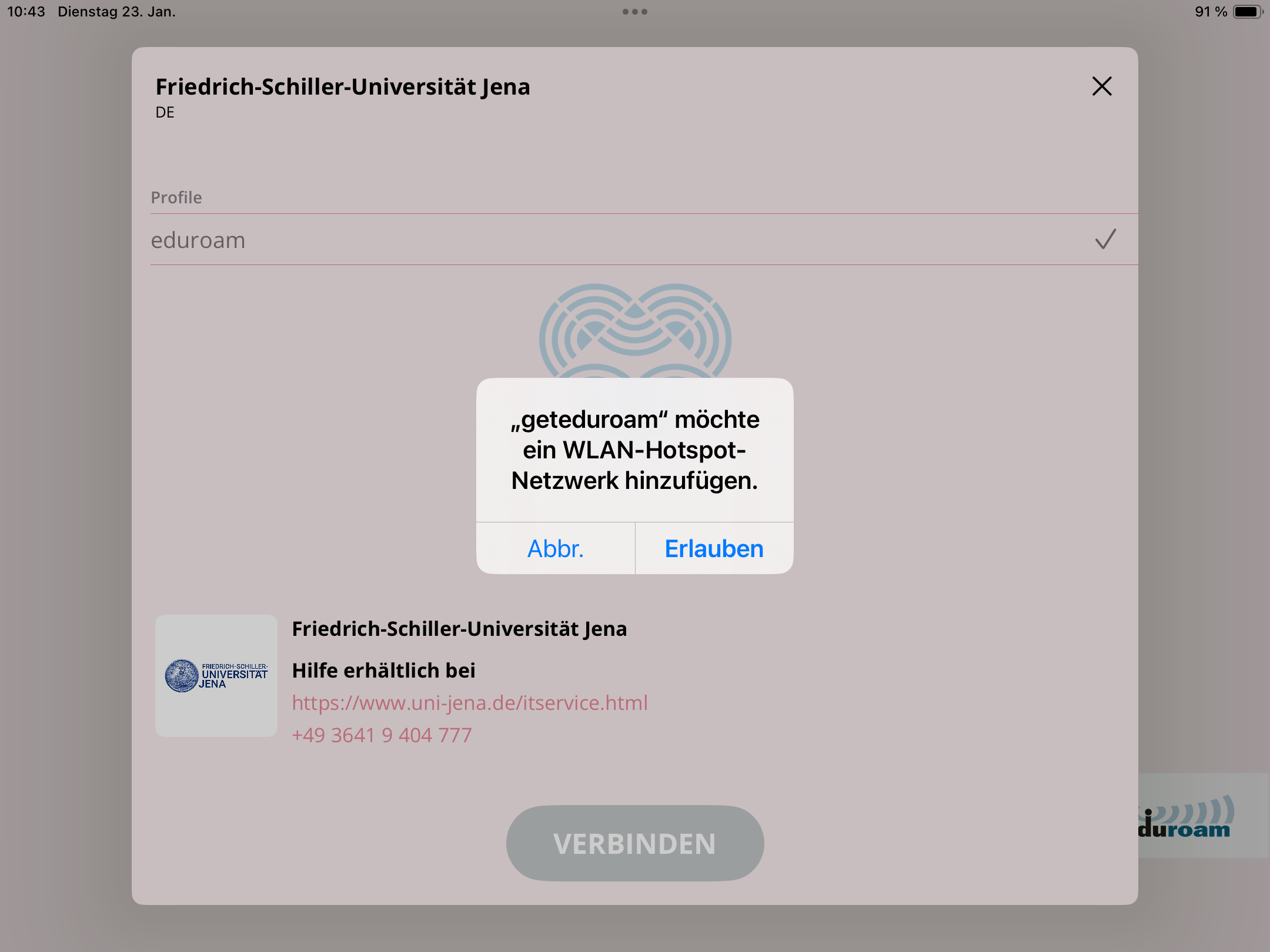Tap the 91 % battery percentage
Viewport: 1270px width, 952px height.
pyautogui.click(x=1211, y=12)
